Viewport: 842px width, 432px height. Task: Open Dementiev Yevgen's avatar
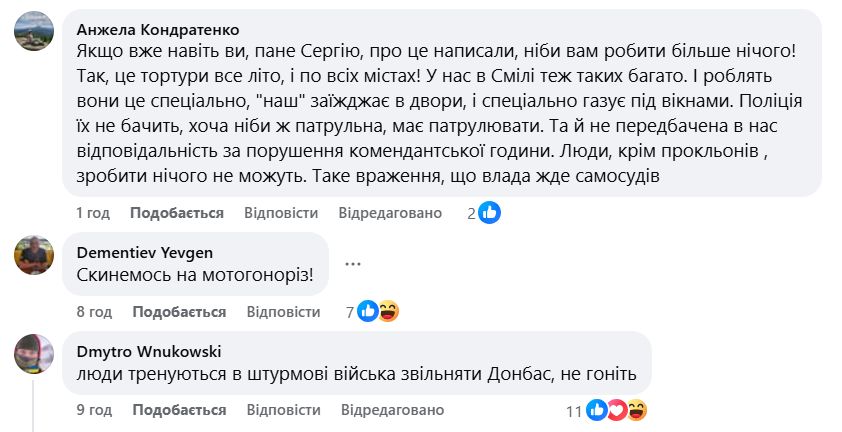(x=33, y=255)
